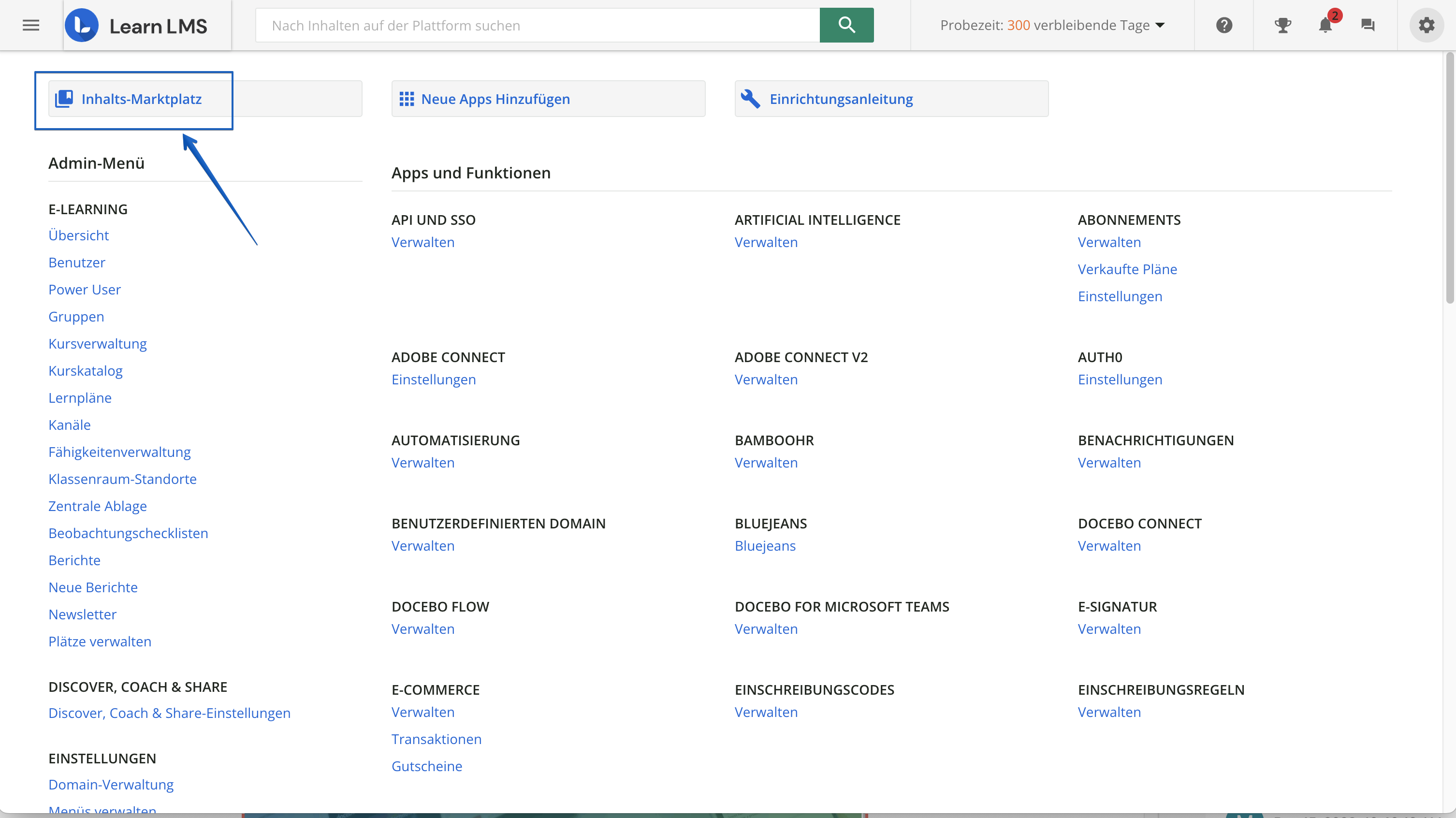Open Kursverwaltung menu entry

[98, 344]
